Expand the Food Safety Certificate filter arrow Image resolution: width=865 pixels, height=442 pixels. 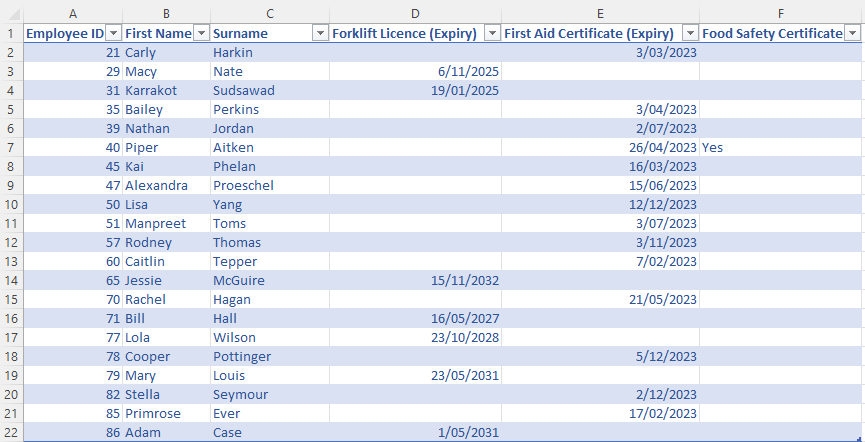852,33
